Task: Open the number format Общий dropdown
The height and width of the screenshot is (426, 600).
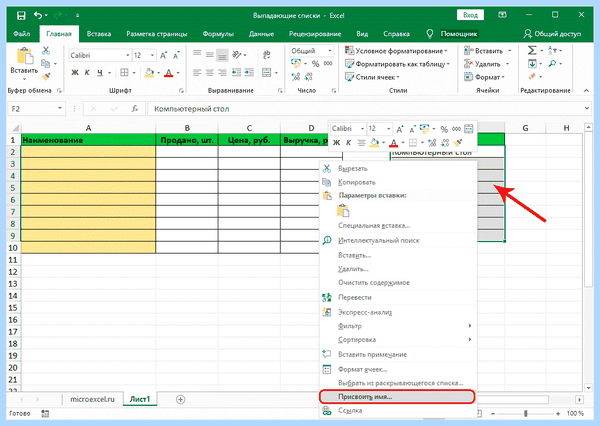Action: pos(329,51)
